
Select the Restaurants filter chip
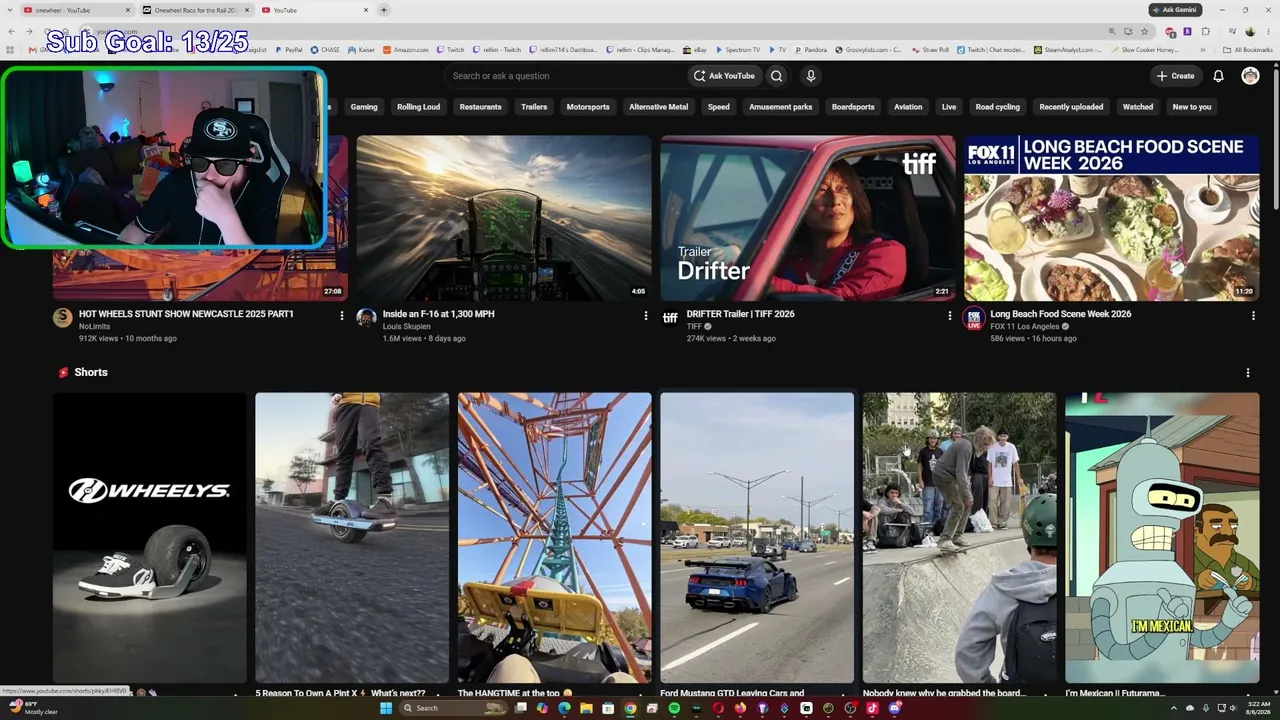click(x=480, y=107)
